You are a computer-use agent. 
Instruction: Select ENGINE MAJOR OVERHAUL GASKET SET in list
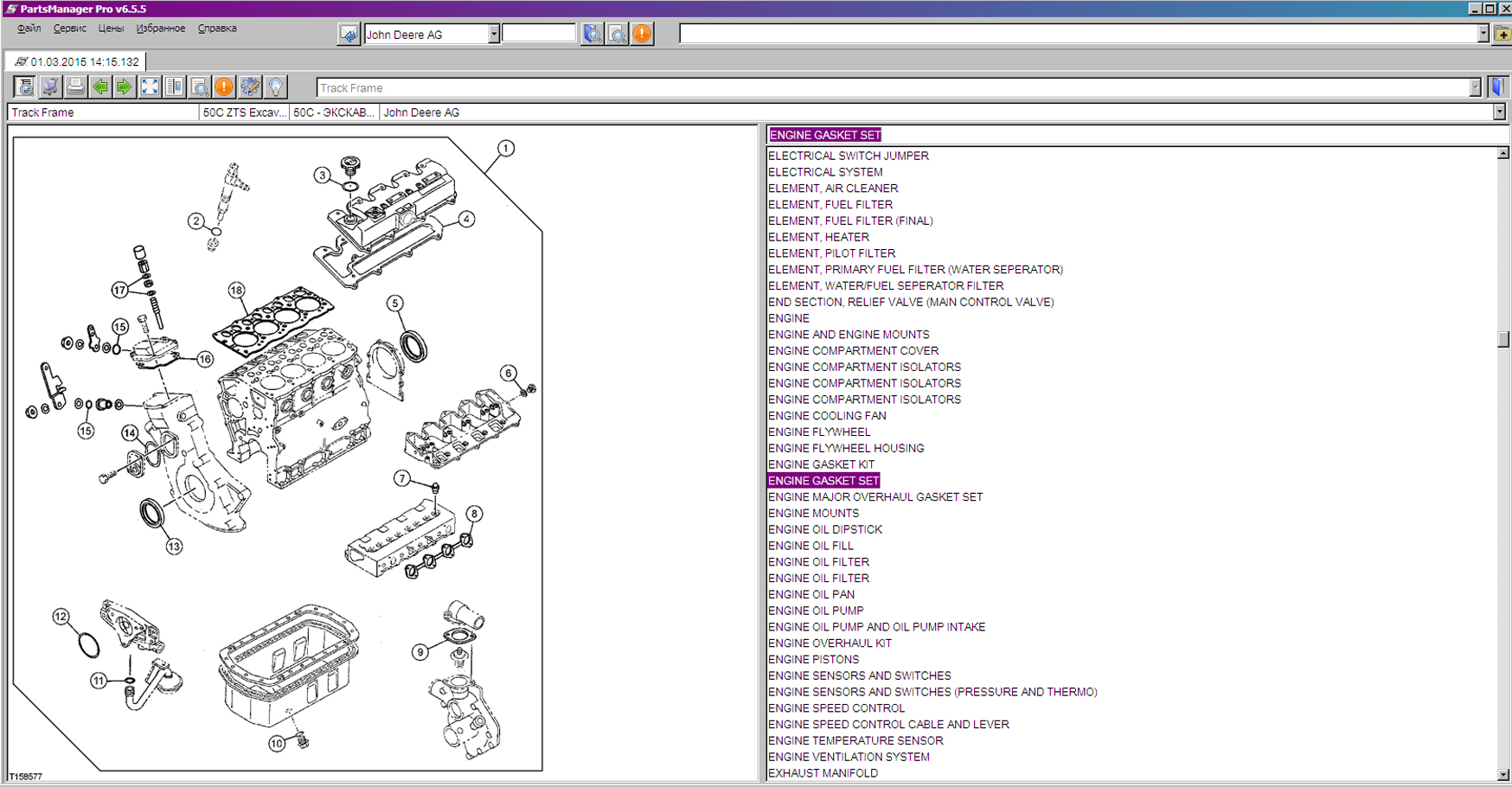click(x=875, y=497)
